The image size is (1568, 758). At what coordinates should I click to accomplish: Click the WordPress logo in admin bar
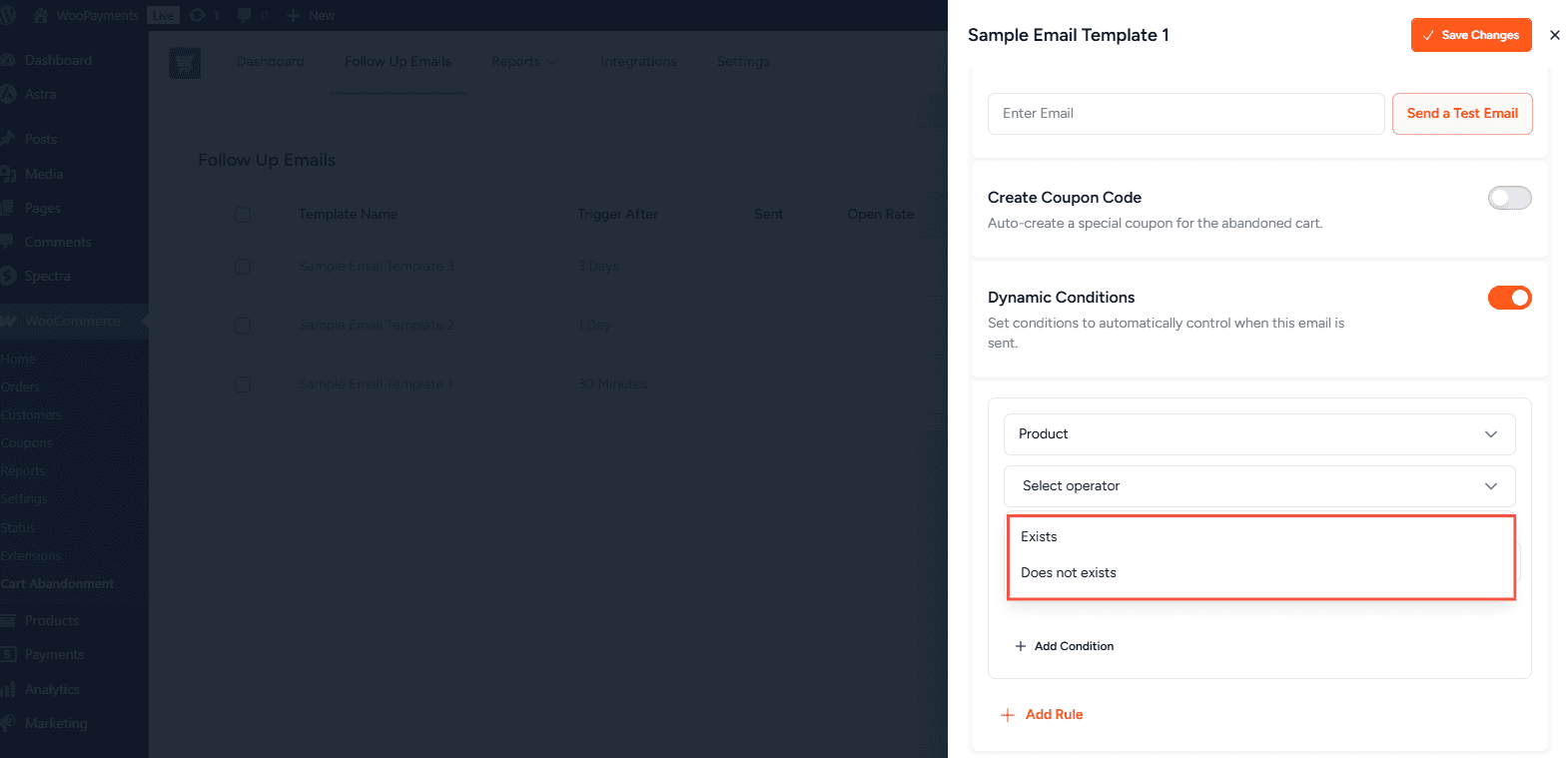[8, 15]
